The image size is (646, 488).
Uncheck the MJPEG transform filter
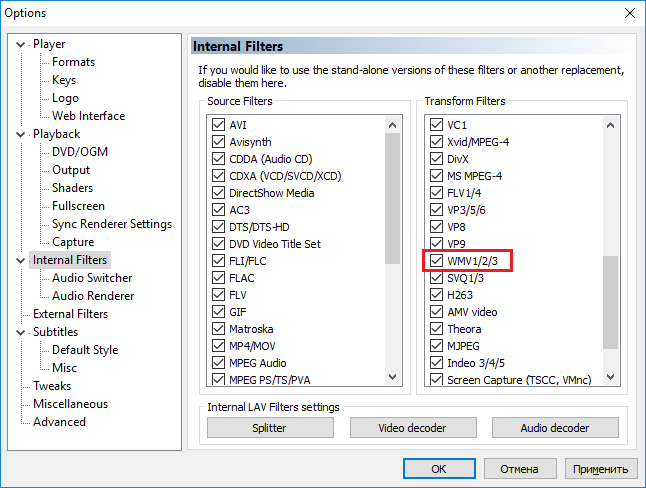(436, 346)
